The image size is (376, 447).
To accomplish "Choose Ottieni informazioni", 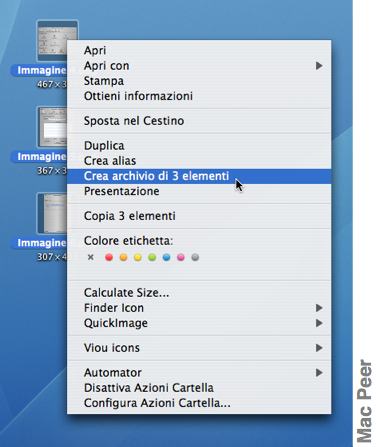I will click(x=199, y=96).
